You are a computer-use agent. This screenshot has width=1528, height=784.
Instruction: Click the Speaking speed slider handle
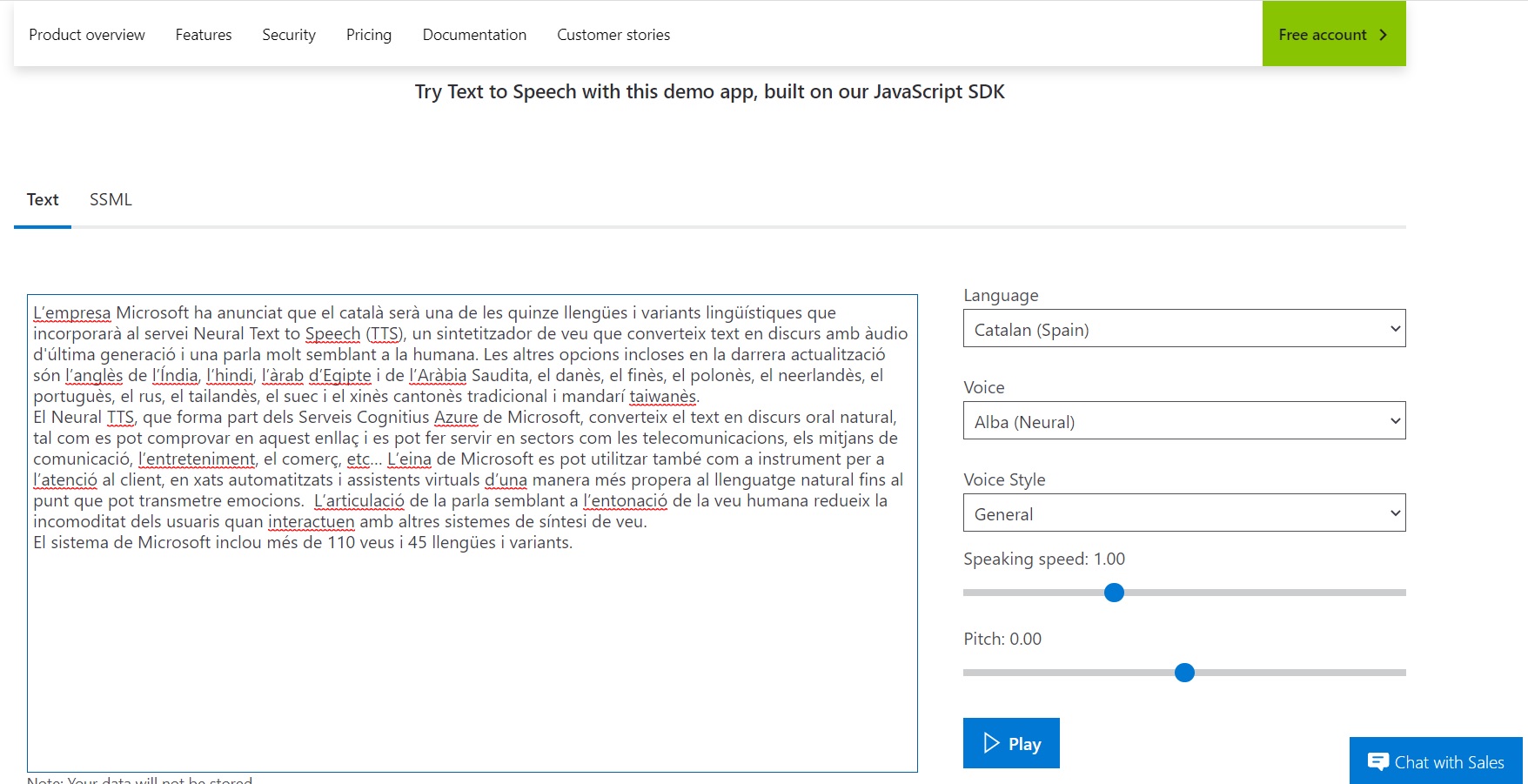click(1114, 593)
